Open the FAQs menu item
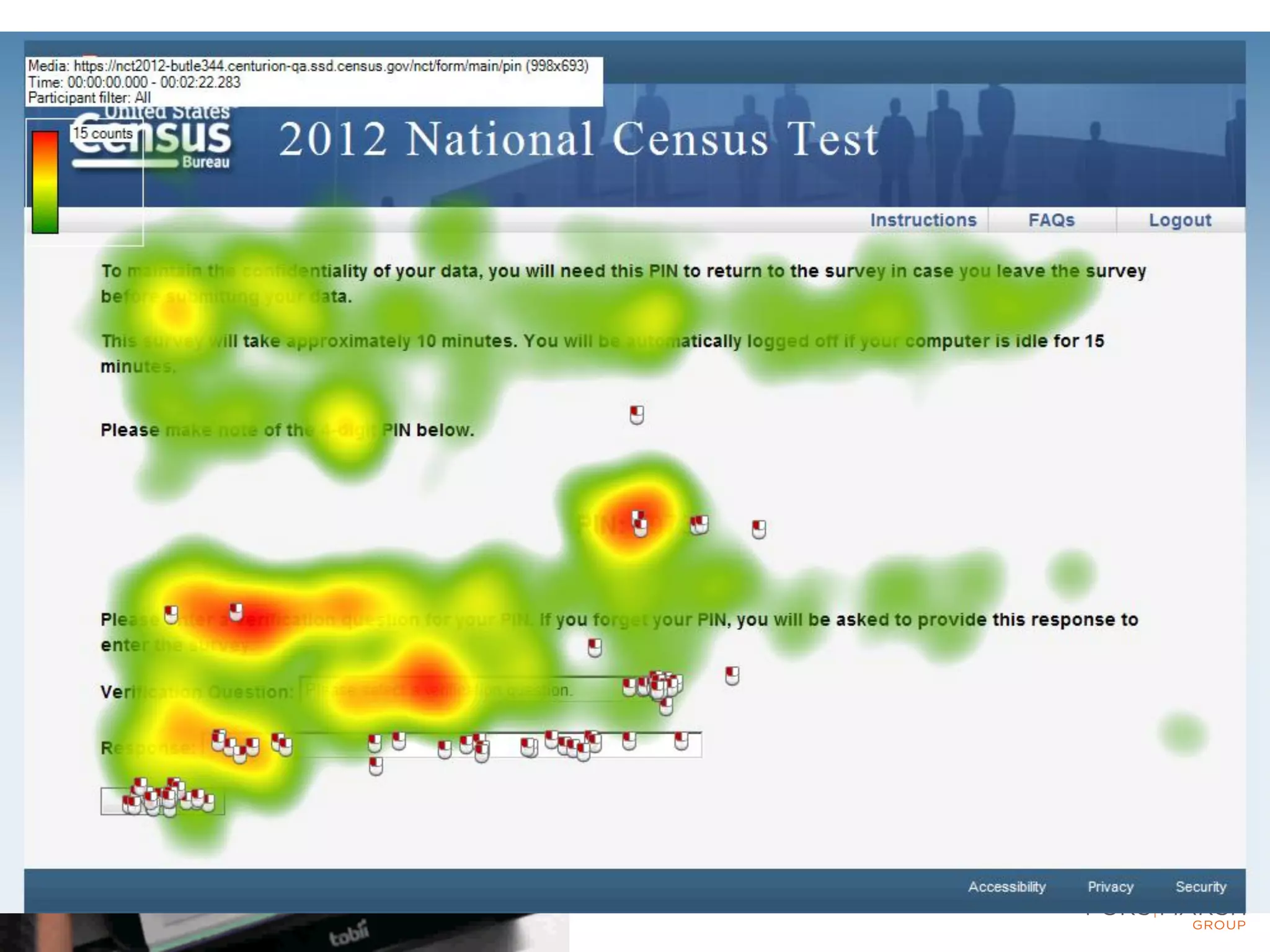Image resolution: width=1270 pixels, height=952 pixels. pos(1051,220)
